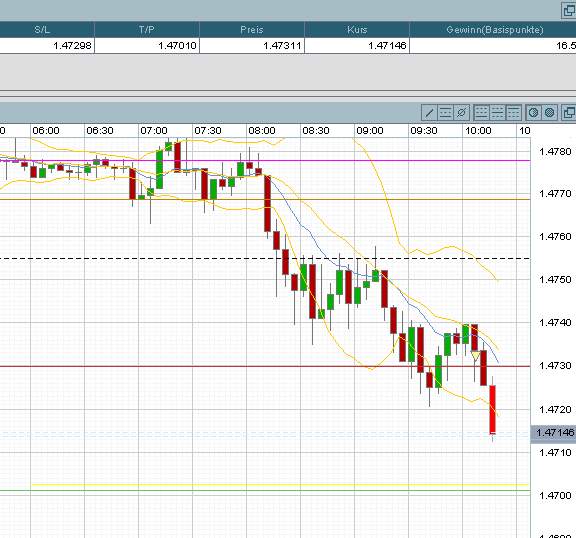Click the 06:00 time axis label
Screen dimensions: 576x538
[x=46, y=131]
